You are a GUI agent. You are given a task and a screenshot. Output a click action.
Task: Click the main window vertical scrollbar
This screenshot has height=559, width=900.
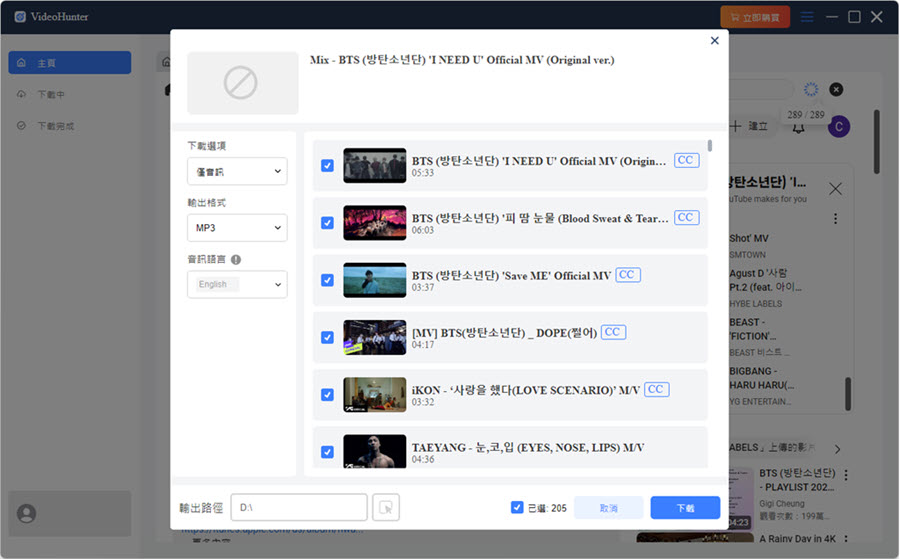876,142
